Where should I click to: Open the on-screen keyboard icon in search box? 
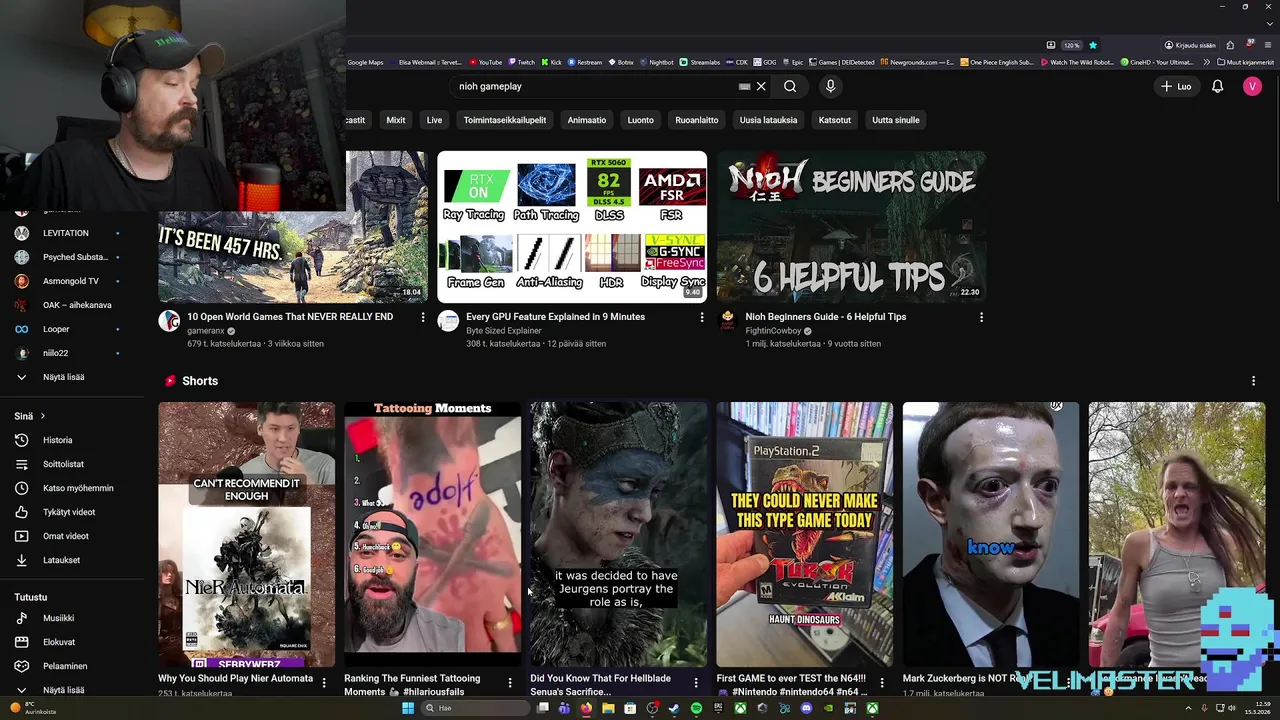point(744,86)
